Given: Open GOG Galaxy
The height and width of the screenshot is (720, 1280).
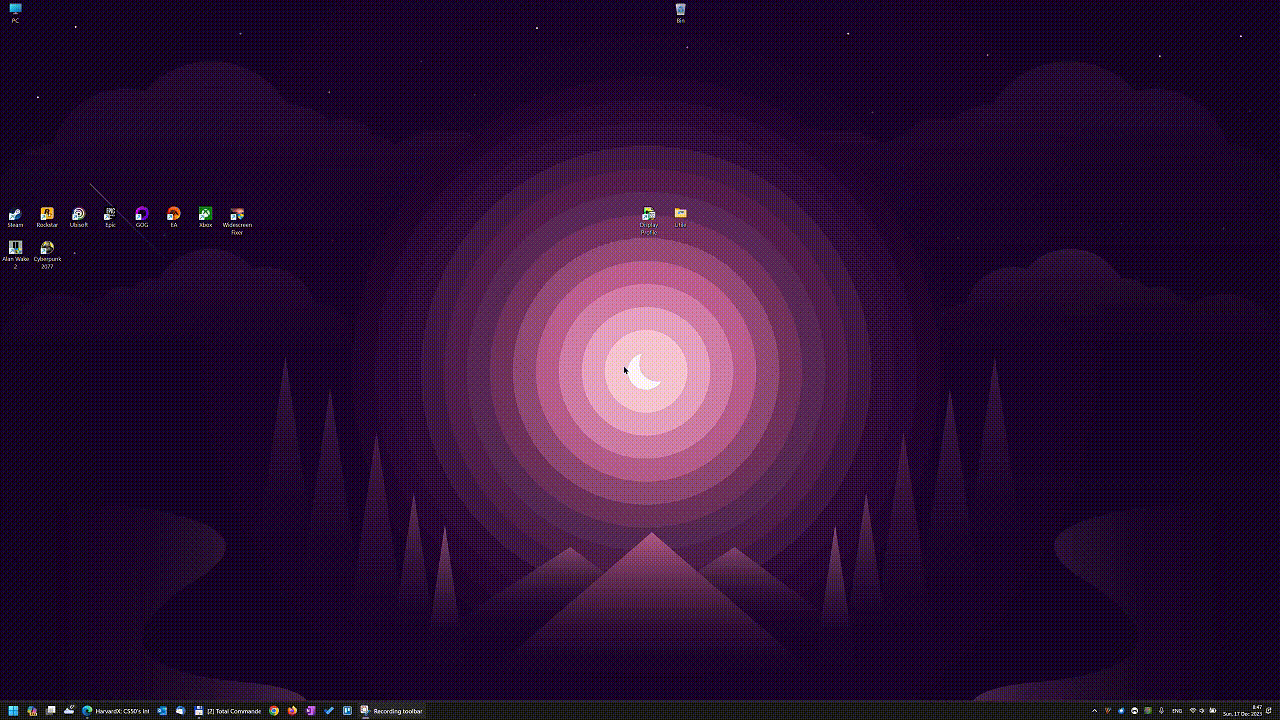Looking at the screenshot, I should tap(142, 215).
